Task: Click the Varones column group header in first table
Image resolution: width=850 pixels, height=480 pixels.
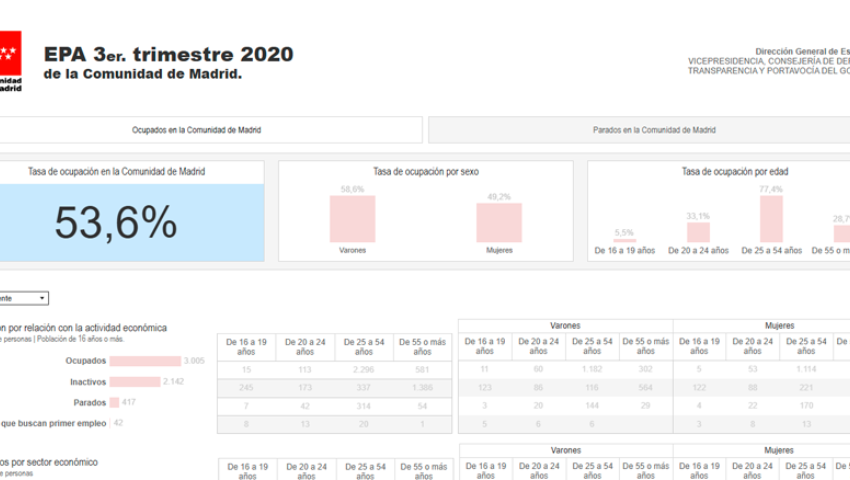Action: coord(565,325)
